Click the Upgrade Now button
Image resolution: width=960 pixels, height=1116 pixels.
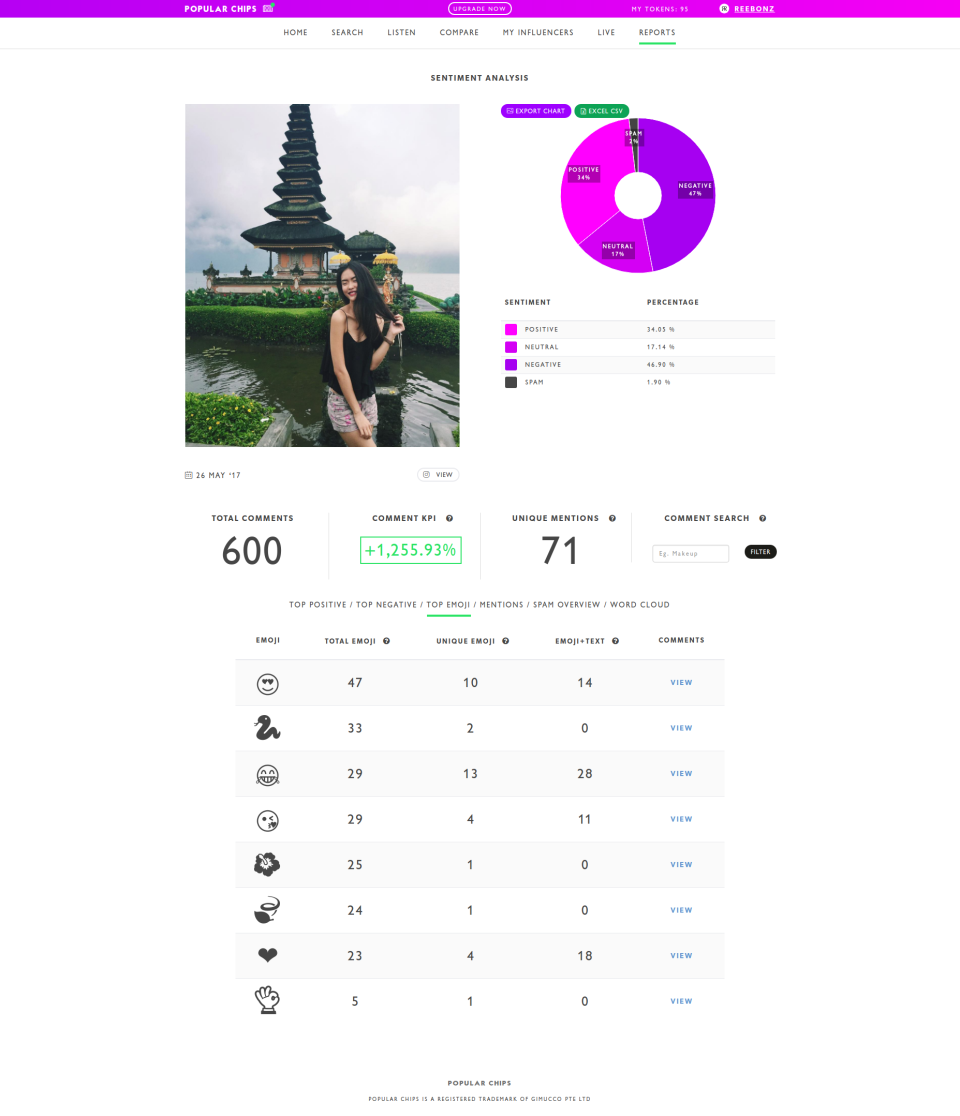tap(480, 9)
